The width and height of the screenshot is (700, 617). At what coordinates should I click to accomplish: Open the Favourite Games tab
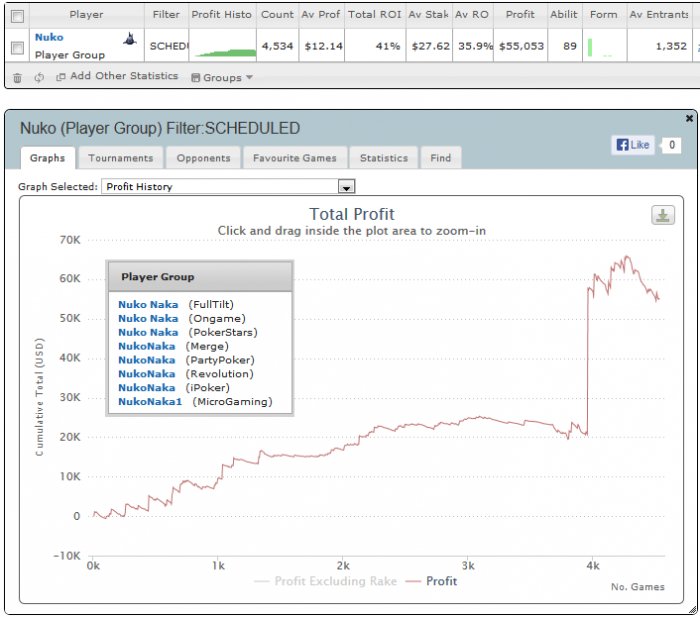(295, 158)
